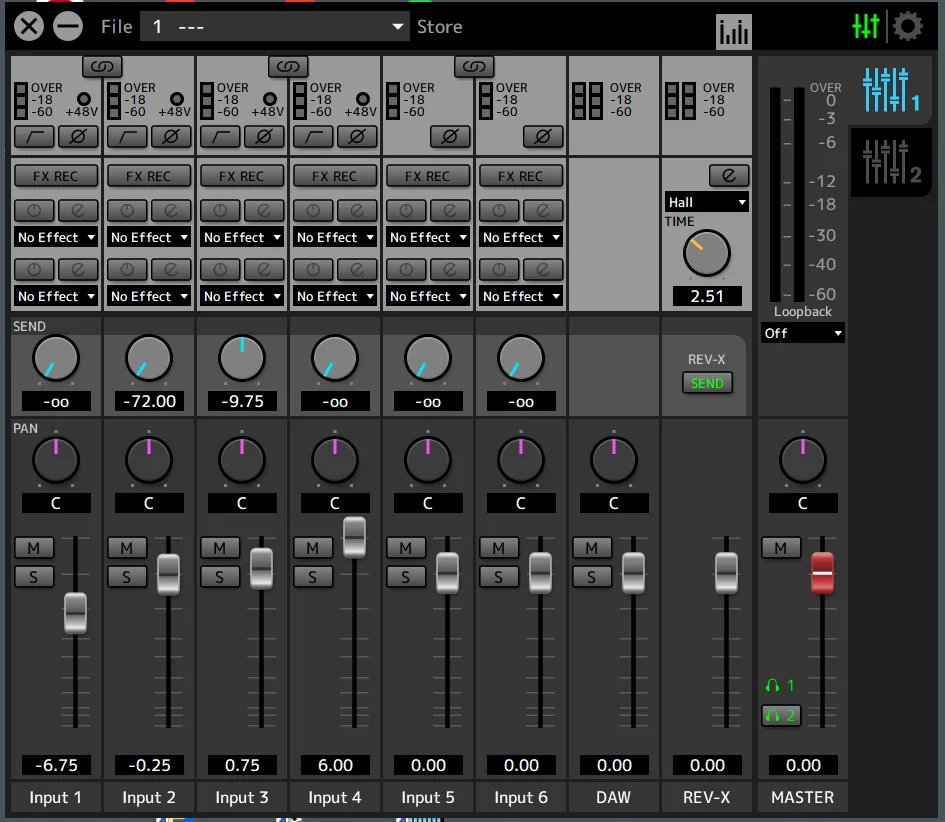Change the Hall reverb type dropdown
The height and width of the screenshot is (822, 945).
pos(706,201)
